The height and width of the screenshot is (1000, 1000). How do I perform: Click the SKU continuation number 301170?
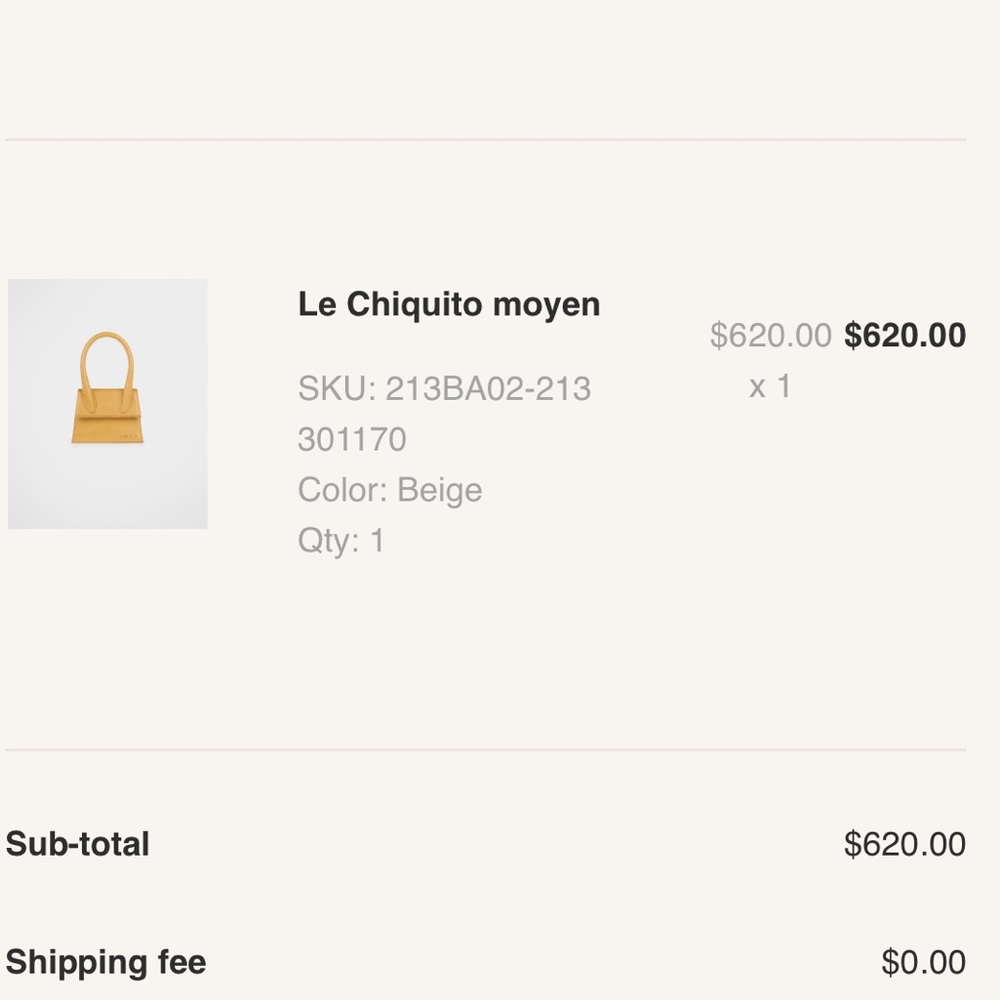click(x=352, y=439)
